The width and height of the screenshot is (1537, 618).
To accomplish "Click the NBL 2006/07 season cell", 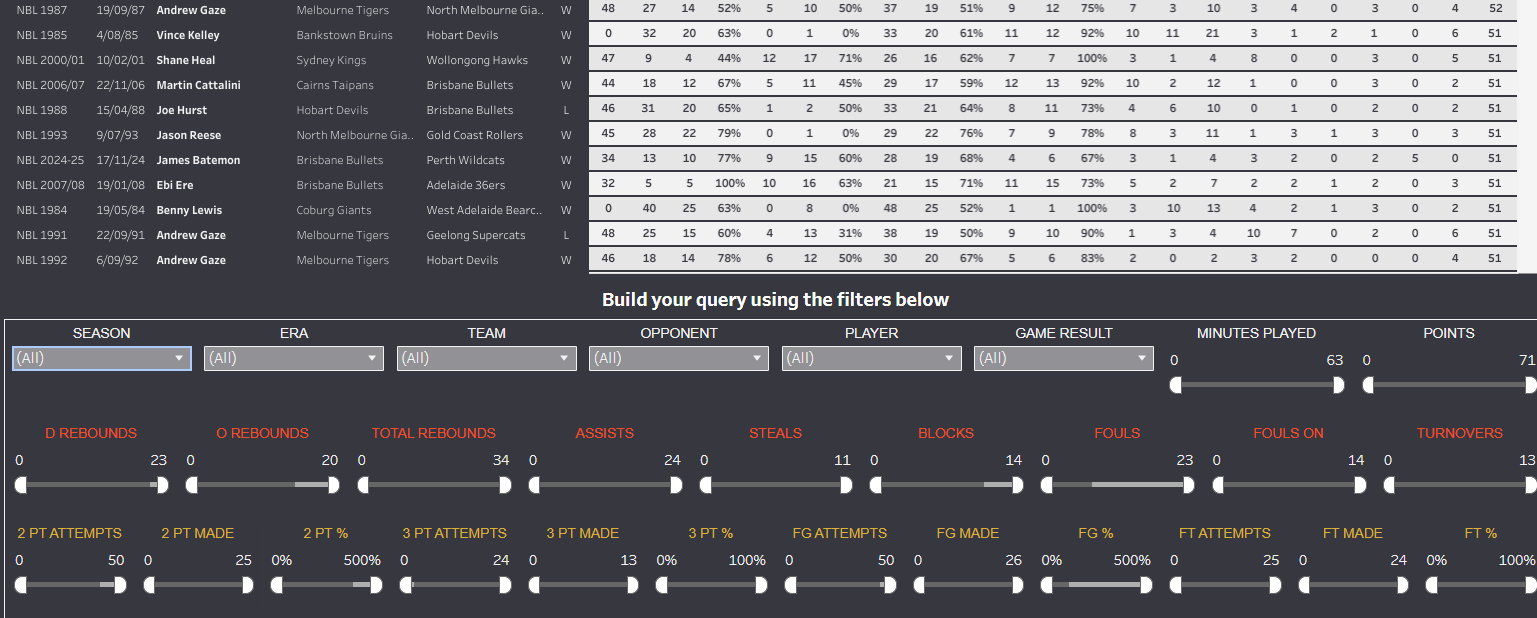I will coord(50,85).
